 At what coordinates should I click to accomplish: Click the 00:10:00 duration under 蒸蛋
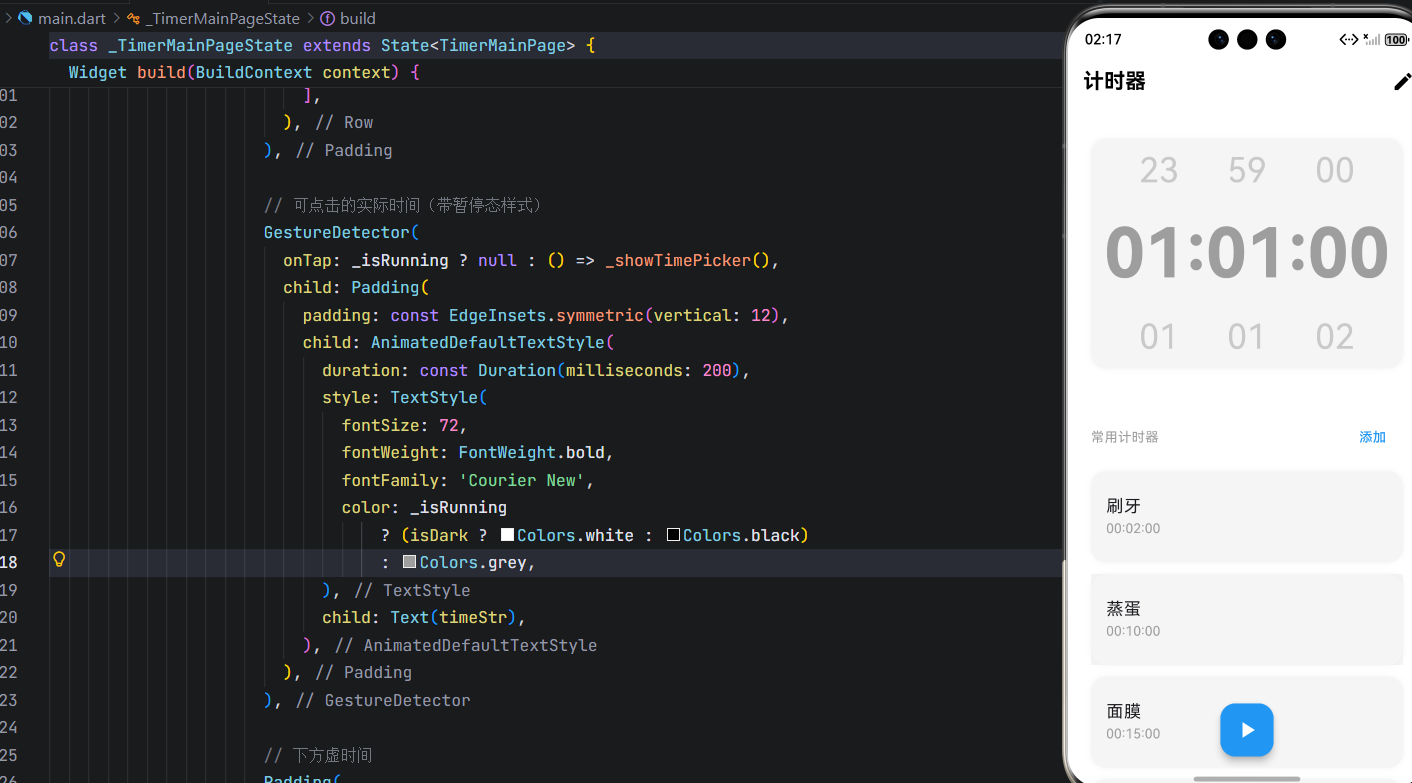pos(1133,632)
